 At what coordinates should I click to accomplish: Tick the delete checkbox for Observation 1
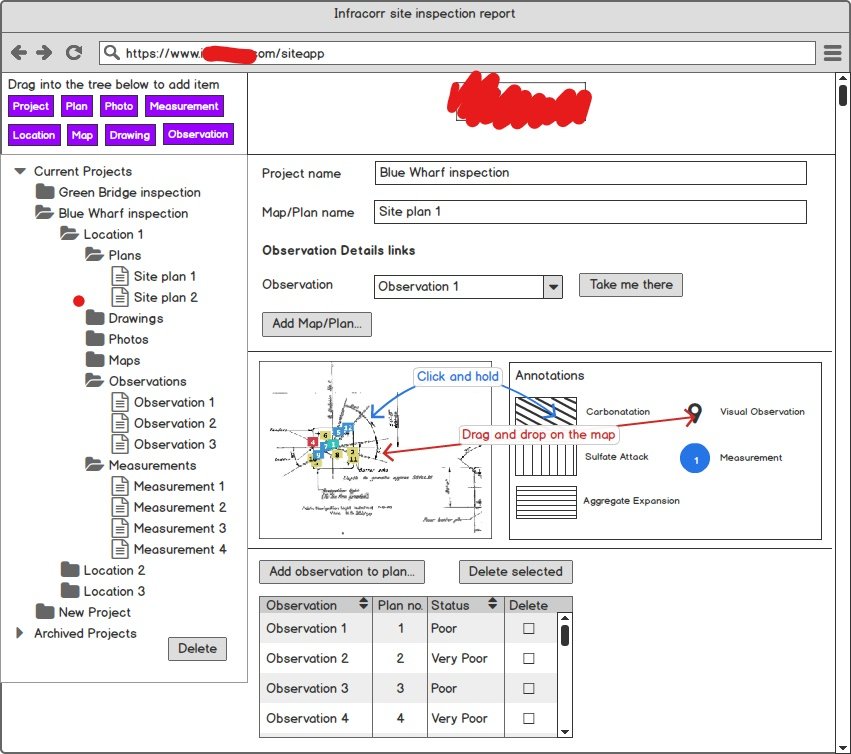tap(529, 628)
